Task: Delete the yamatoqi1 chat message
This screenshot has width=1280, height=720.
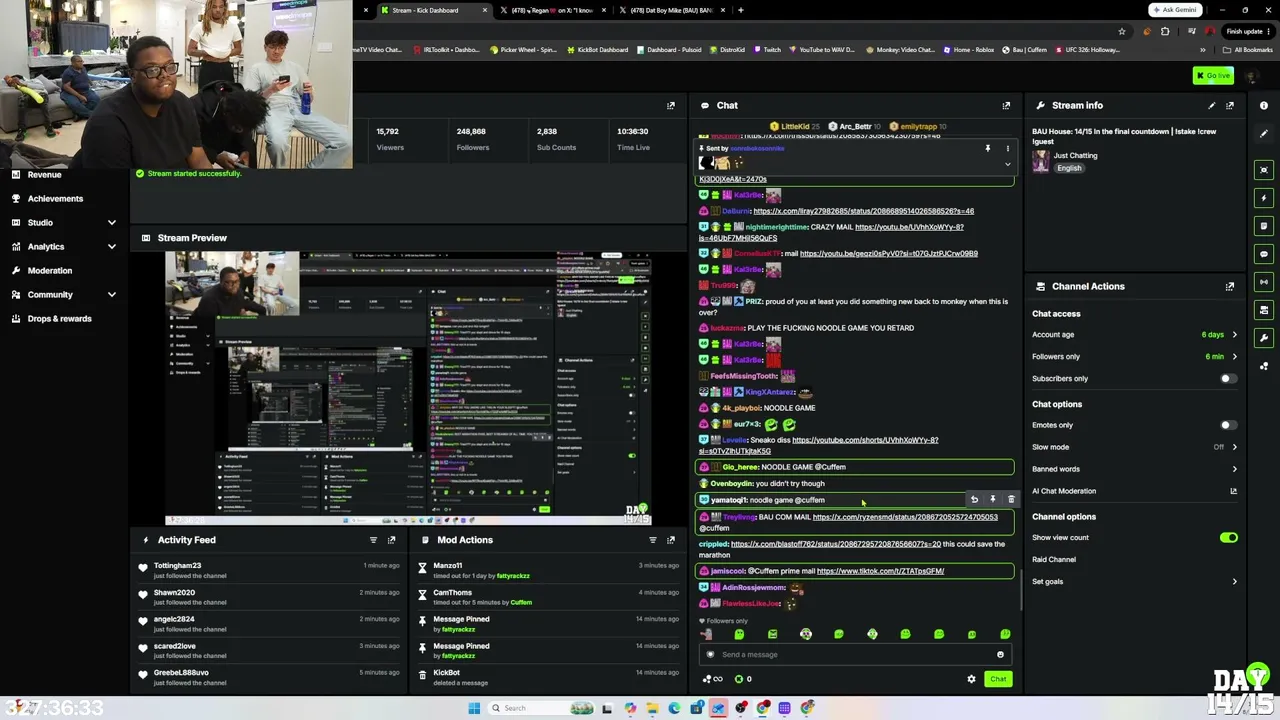Action: point(1010,499)
